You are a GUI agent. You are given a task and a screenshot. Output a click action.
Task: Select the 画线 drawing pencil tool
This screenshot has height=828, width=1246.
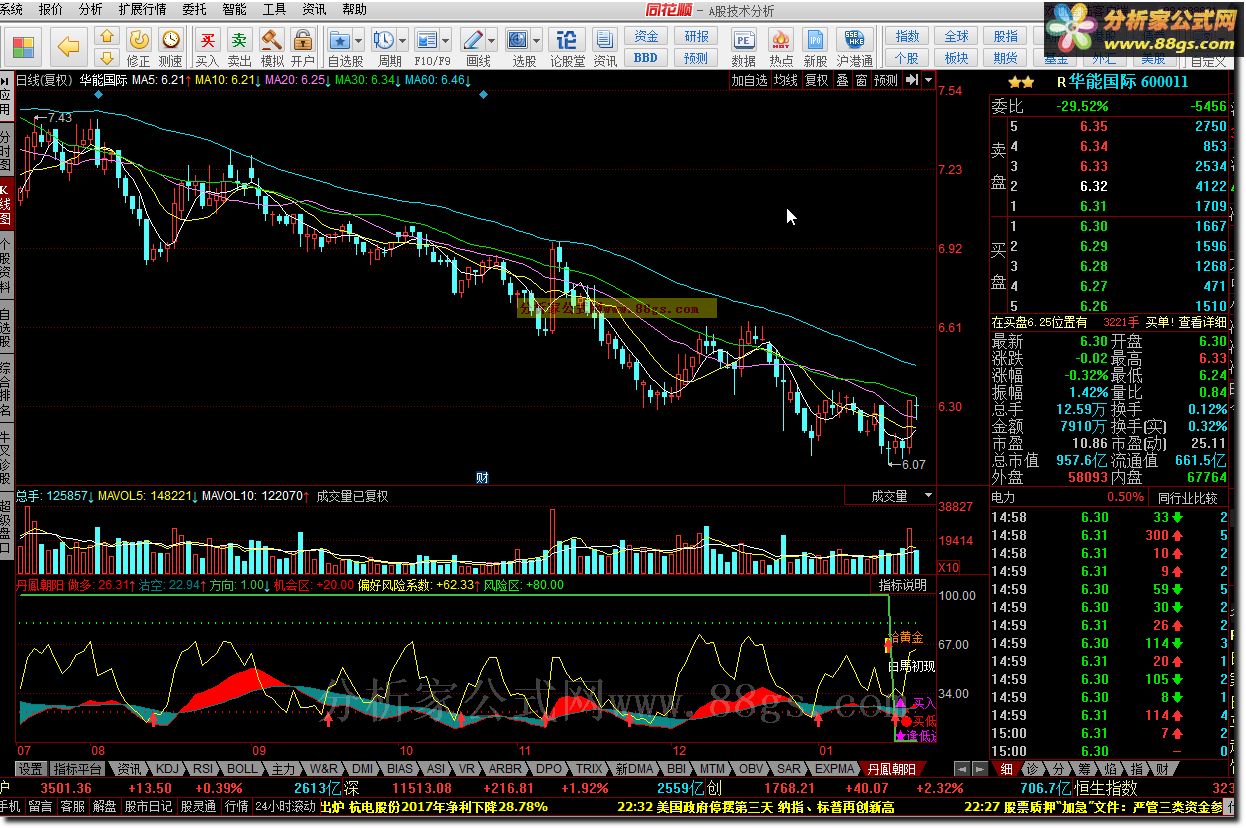pyautogui.click(x=473, y=40)
